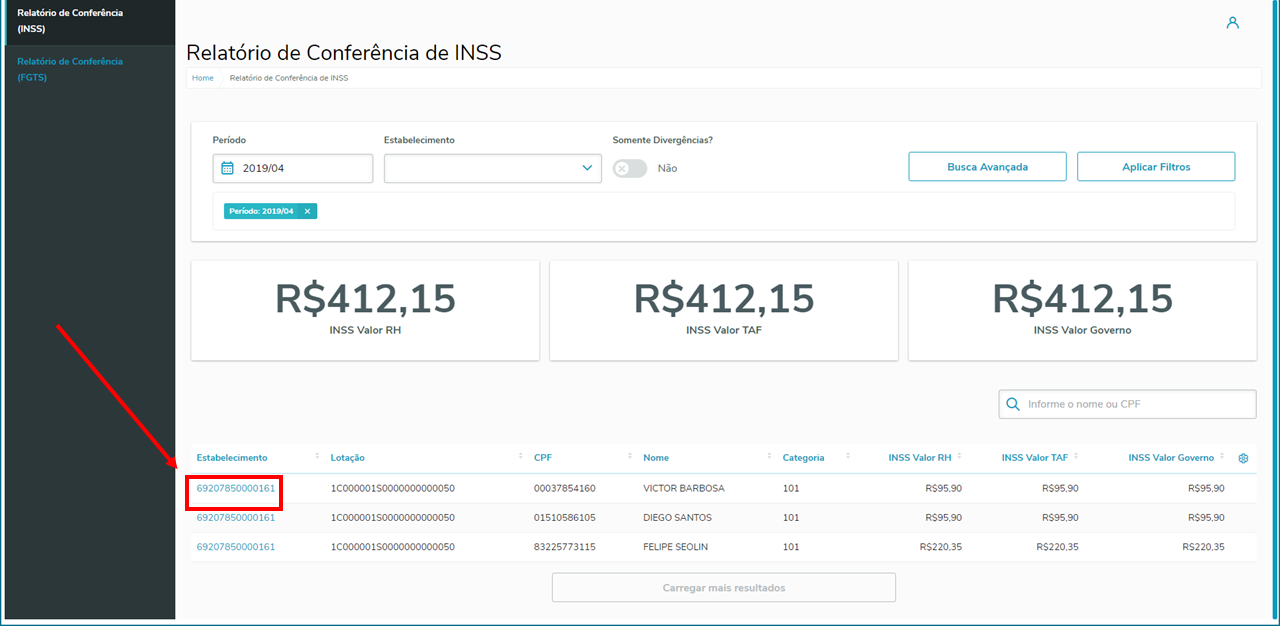Select the name DIEGO SANTOS
Image resolution: width=1280 pixels, height=626 pixels.
(x=680, y=518)
